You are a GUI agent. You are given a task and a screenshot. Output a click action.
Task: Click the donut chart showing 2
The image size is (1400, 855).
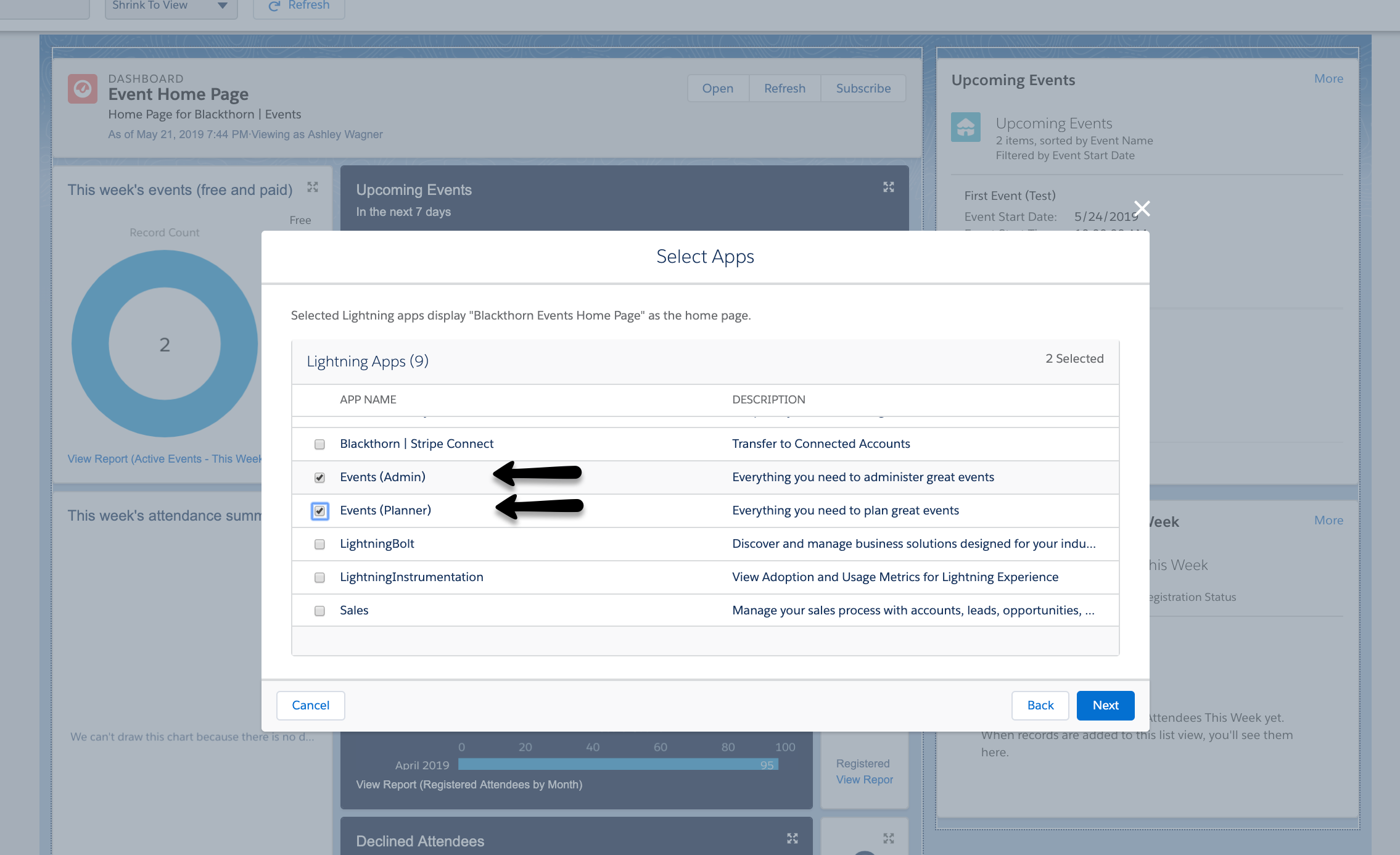[165, 344]
